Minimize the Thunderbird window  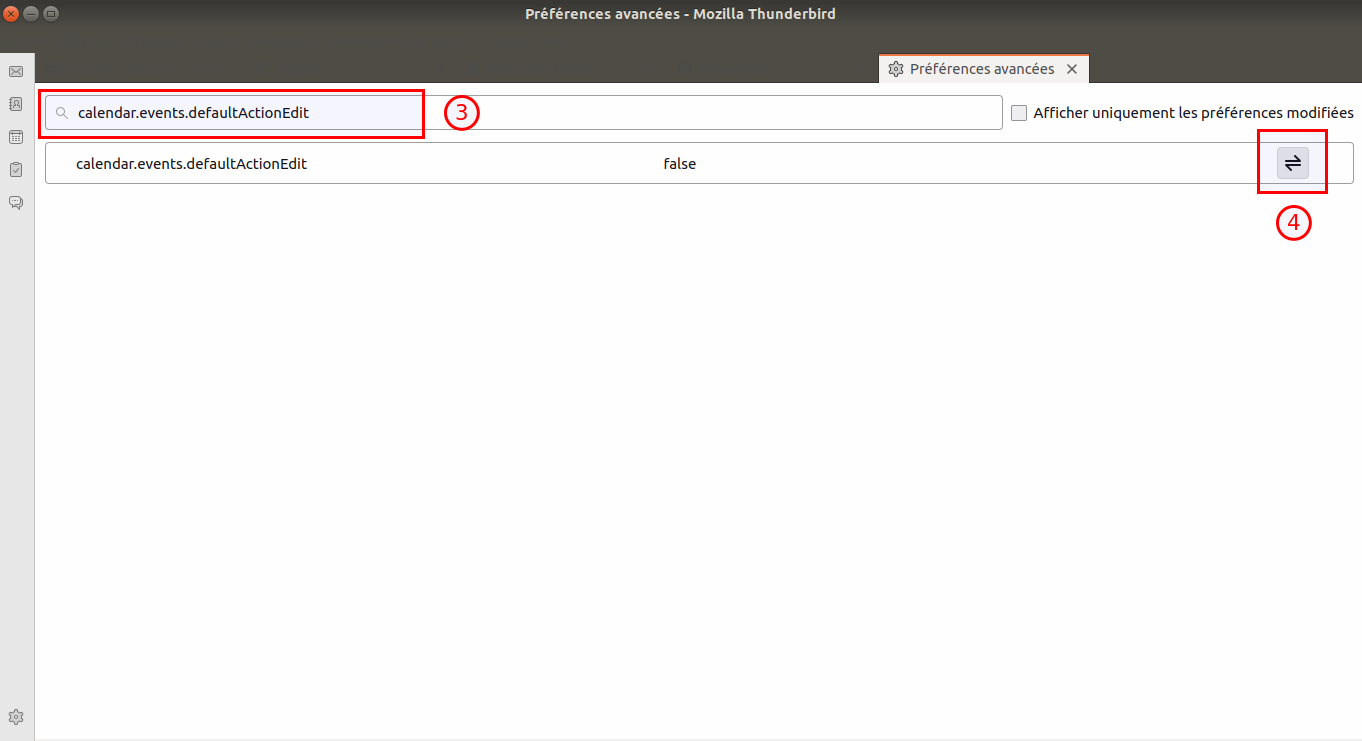31,14
